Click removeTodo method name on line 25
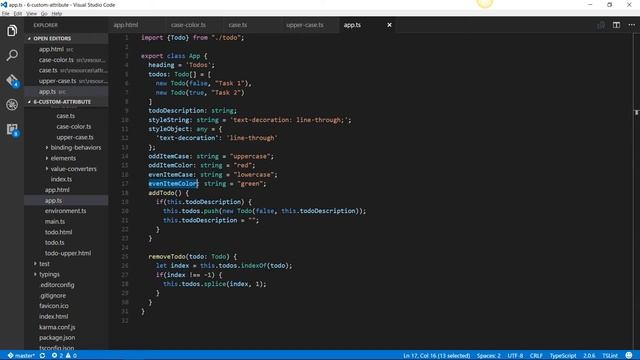Image resolution: width=640 pixels, height=360 pixels. coord(167,256)
